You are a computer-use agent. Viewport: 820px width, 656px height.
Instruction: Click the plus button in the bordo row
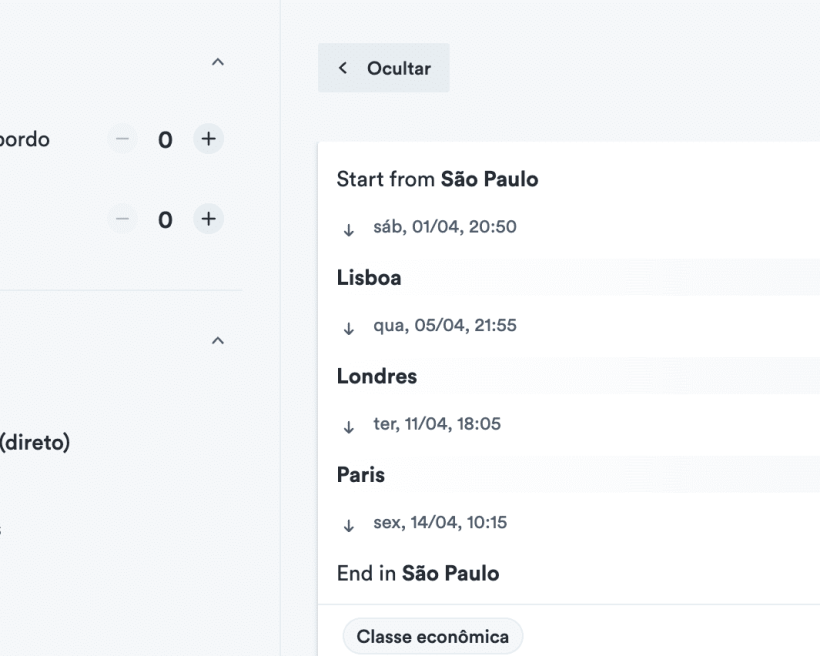pos(208,139)
